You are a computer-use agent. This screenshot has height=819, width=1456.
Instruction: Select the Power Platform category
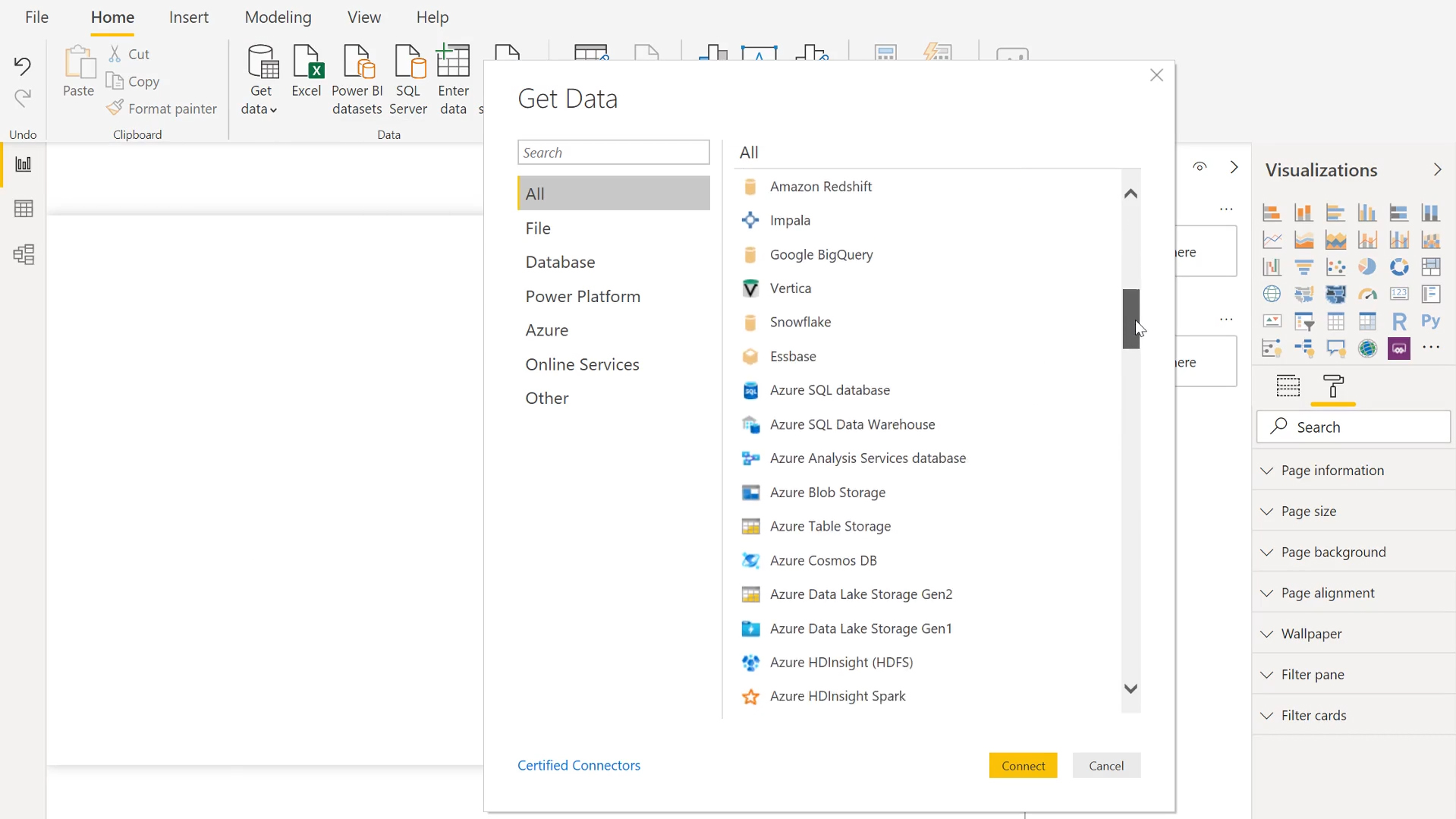point(613,296)
